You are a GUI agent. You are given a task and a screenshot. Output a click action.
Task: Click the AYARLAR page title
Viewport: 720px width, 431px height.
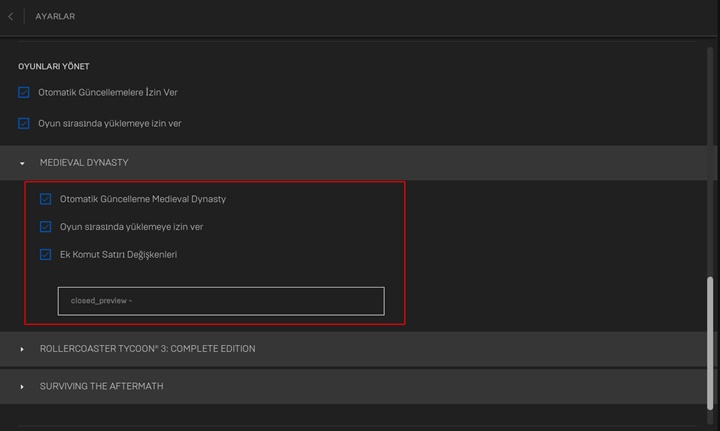click(x=55, y=16)
